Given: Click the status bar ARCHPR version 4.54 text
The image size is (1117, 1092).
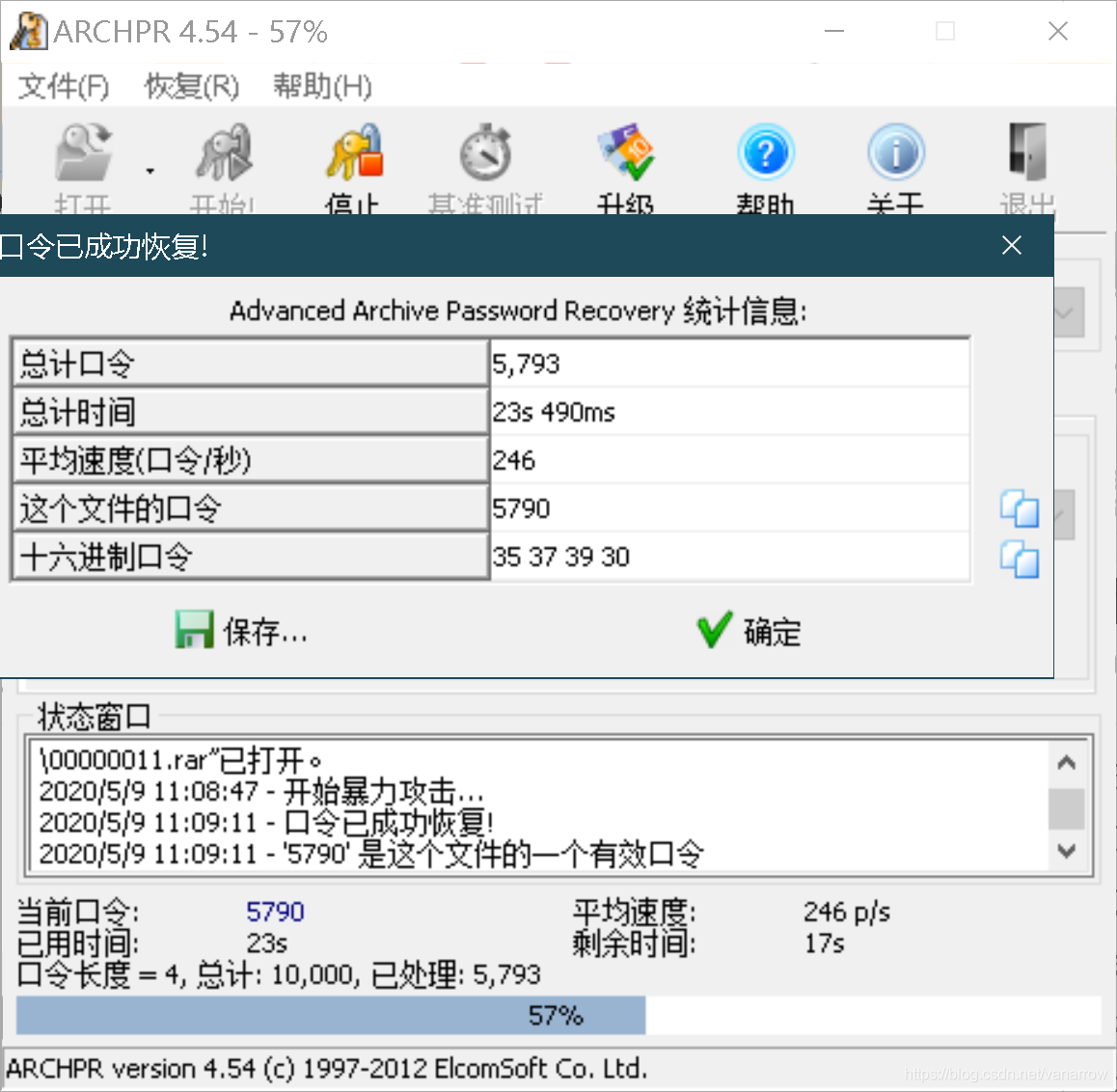Looking at the screenshot, I should [326, 1069].
